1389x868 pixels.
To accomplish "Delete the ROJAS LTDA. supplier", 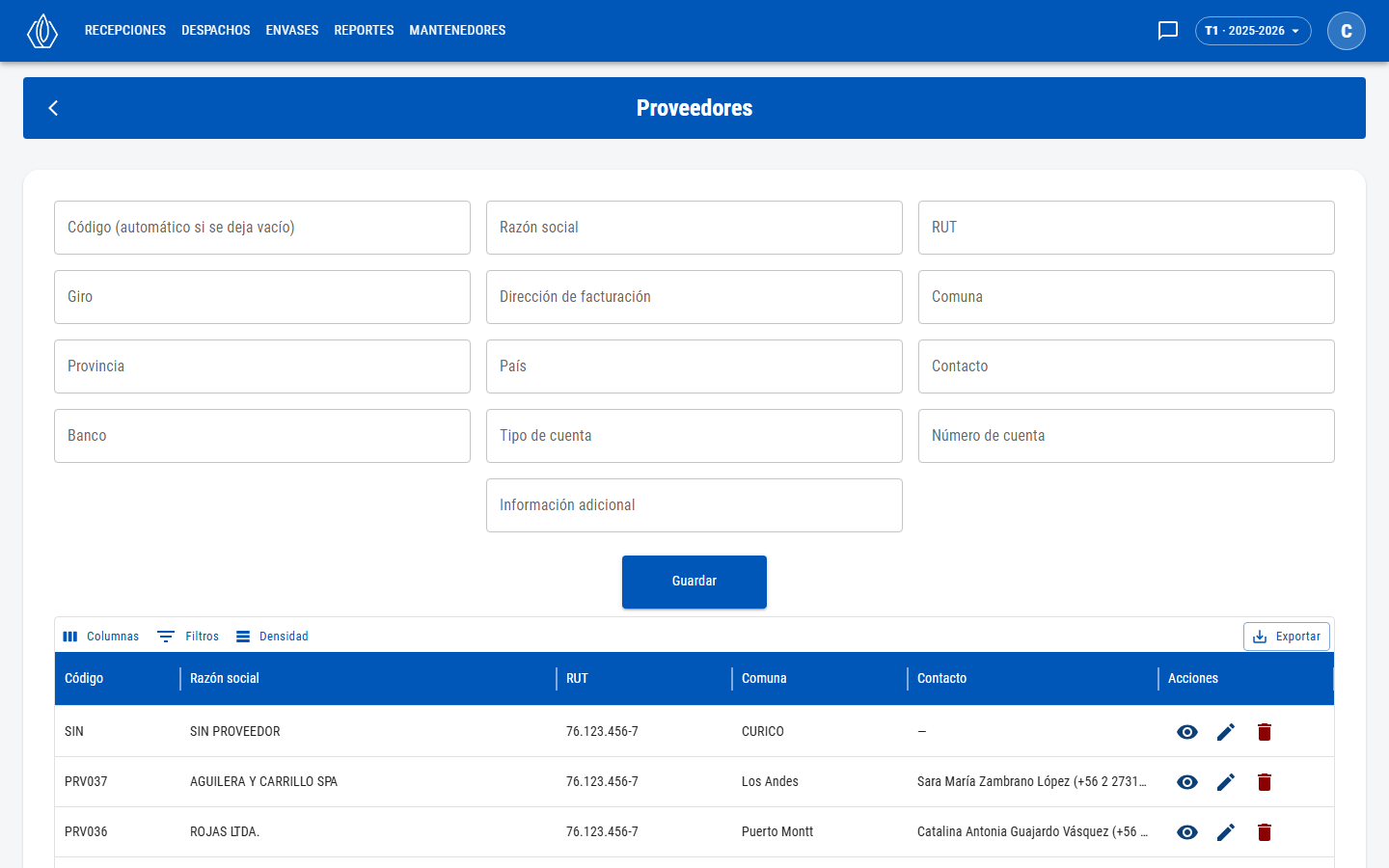I will (1265, 832).
